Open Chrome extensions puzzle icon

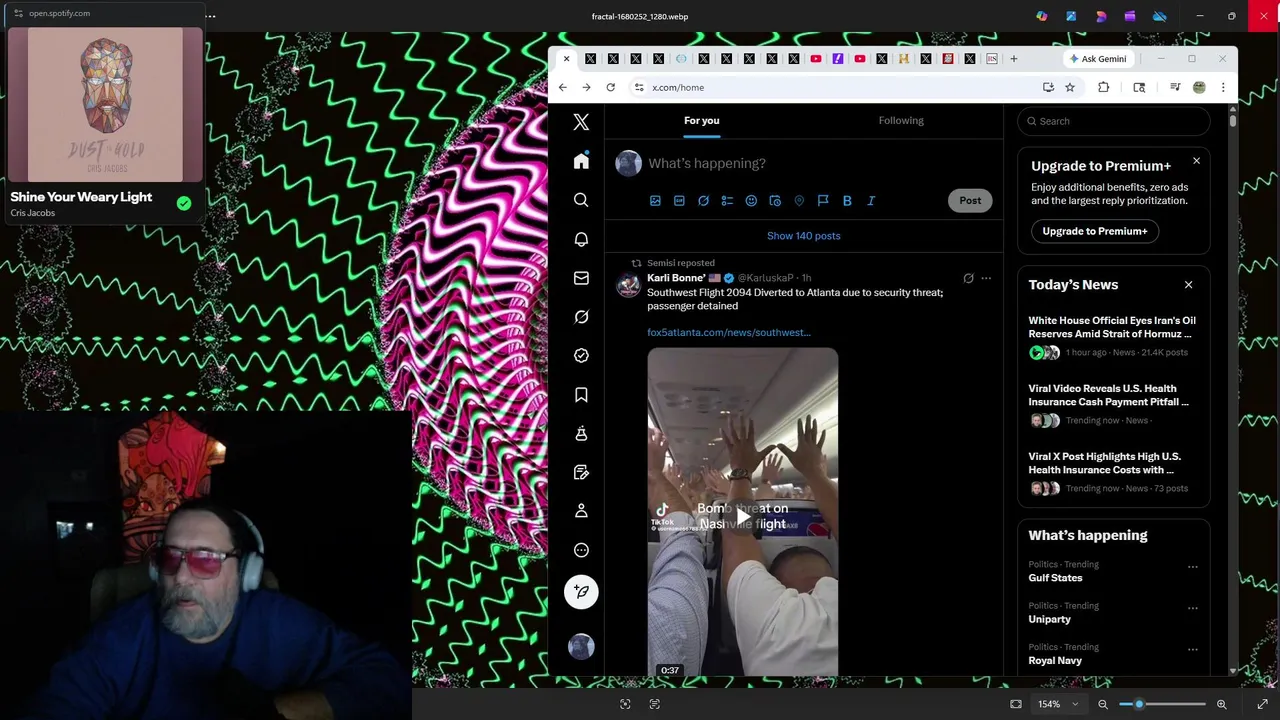coord(1103,87)
